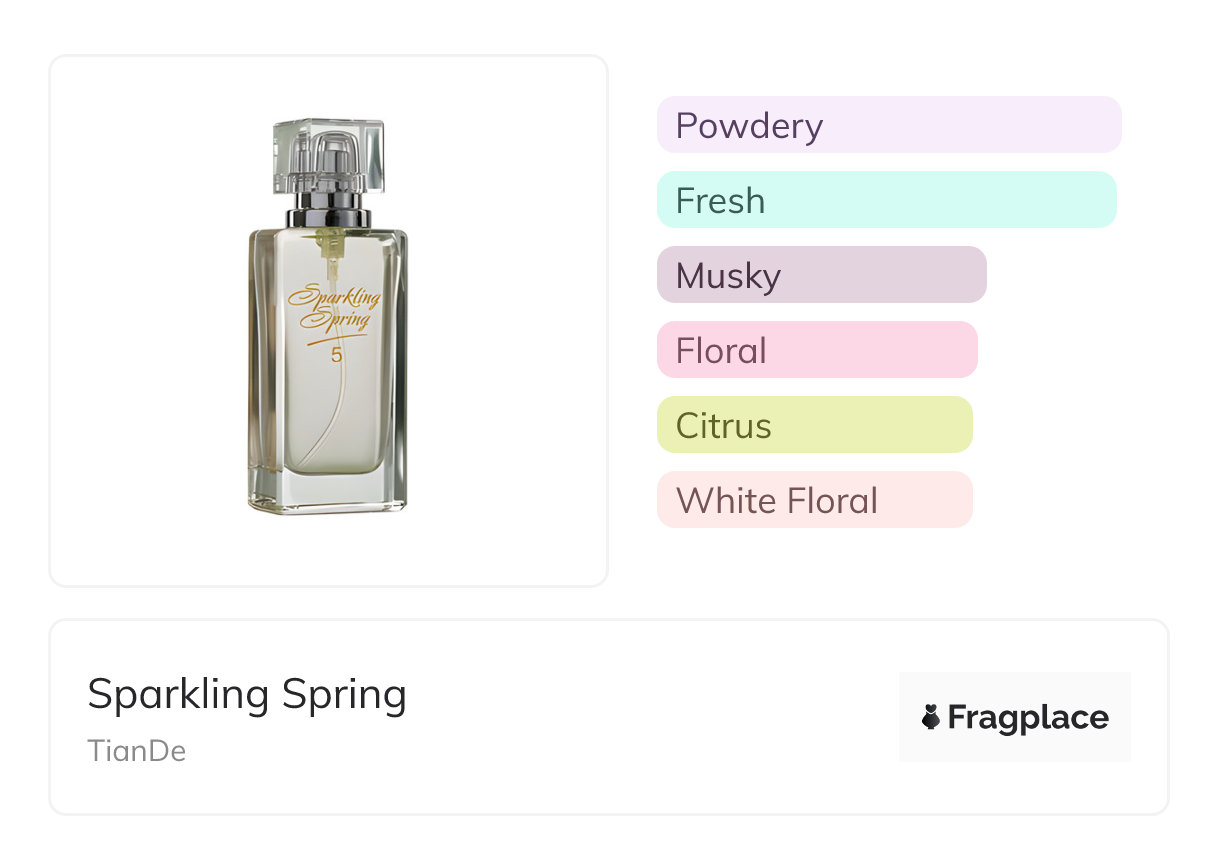Click the thick glass base of the bottle
Viewport: 1218px width, 864px height.
(328, 496)
